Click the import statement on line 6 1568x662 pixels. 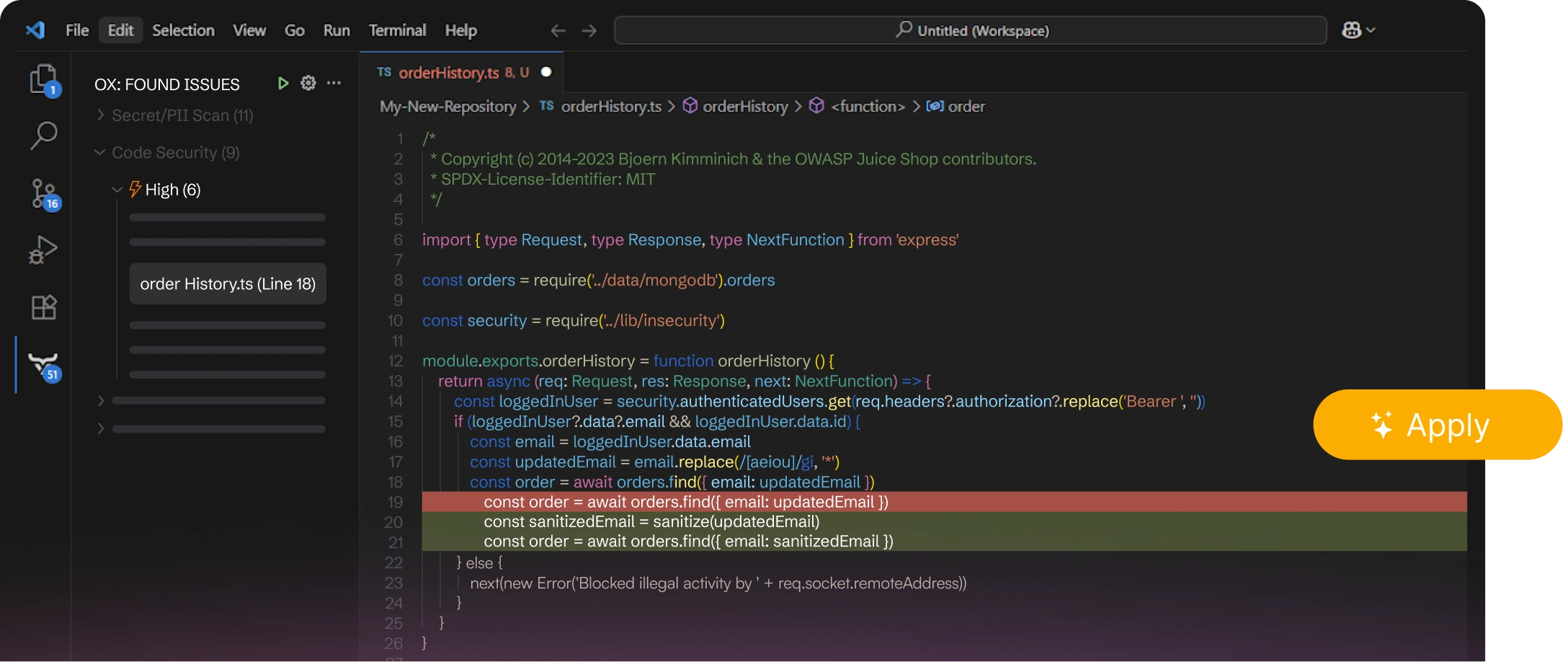(690, 239)
